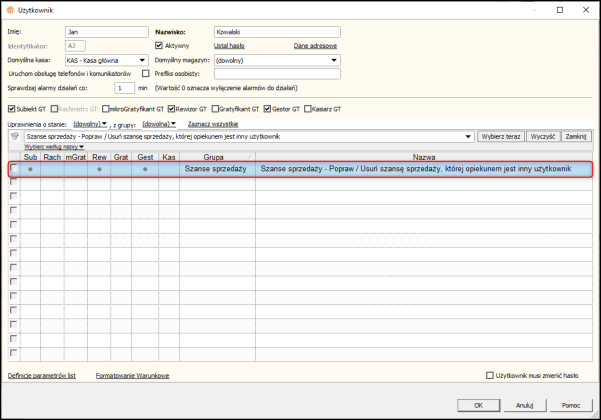This screenshot has height=420, width=601.
Task: Open the Domyślna kasa dropdown
Action: click(142, 60)
